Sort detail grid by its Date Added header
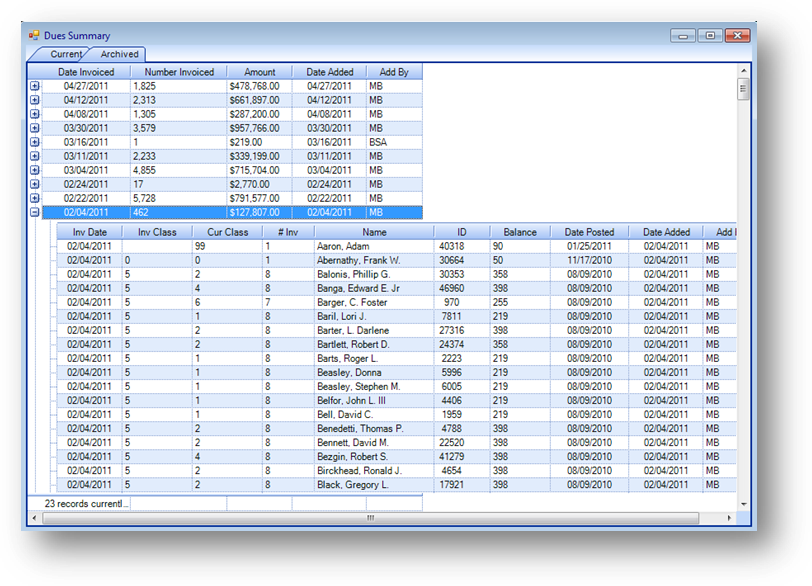 666,232
